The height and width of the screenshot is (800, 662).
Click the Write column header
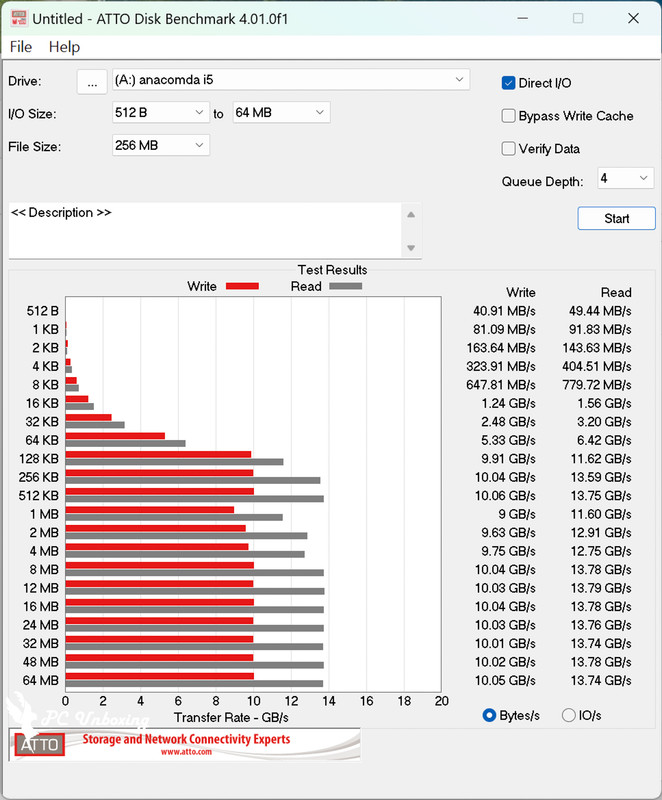pyautogui.click(x=521, y=292)
